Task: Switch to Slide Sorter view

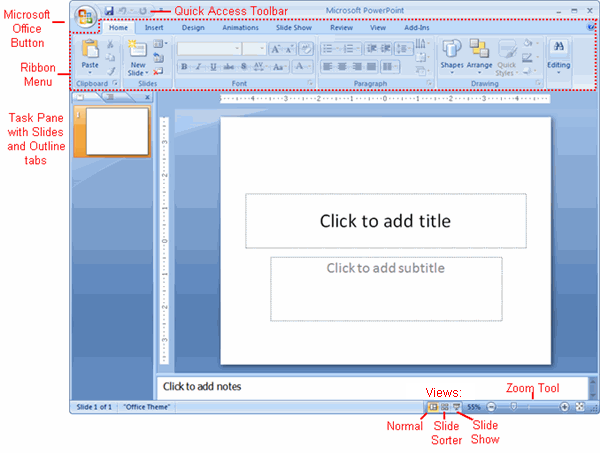Action: click(445, 408)
